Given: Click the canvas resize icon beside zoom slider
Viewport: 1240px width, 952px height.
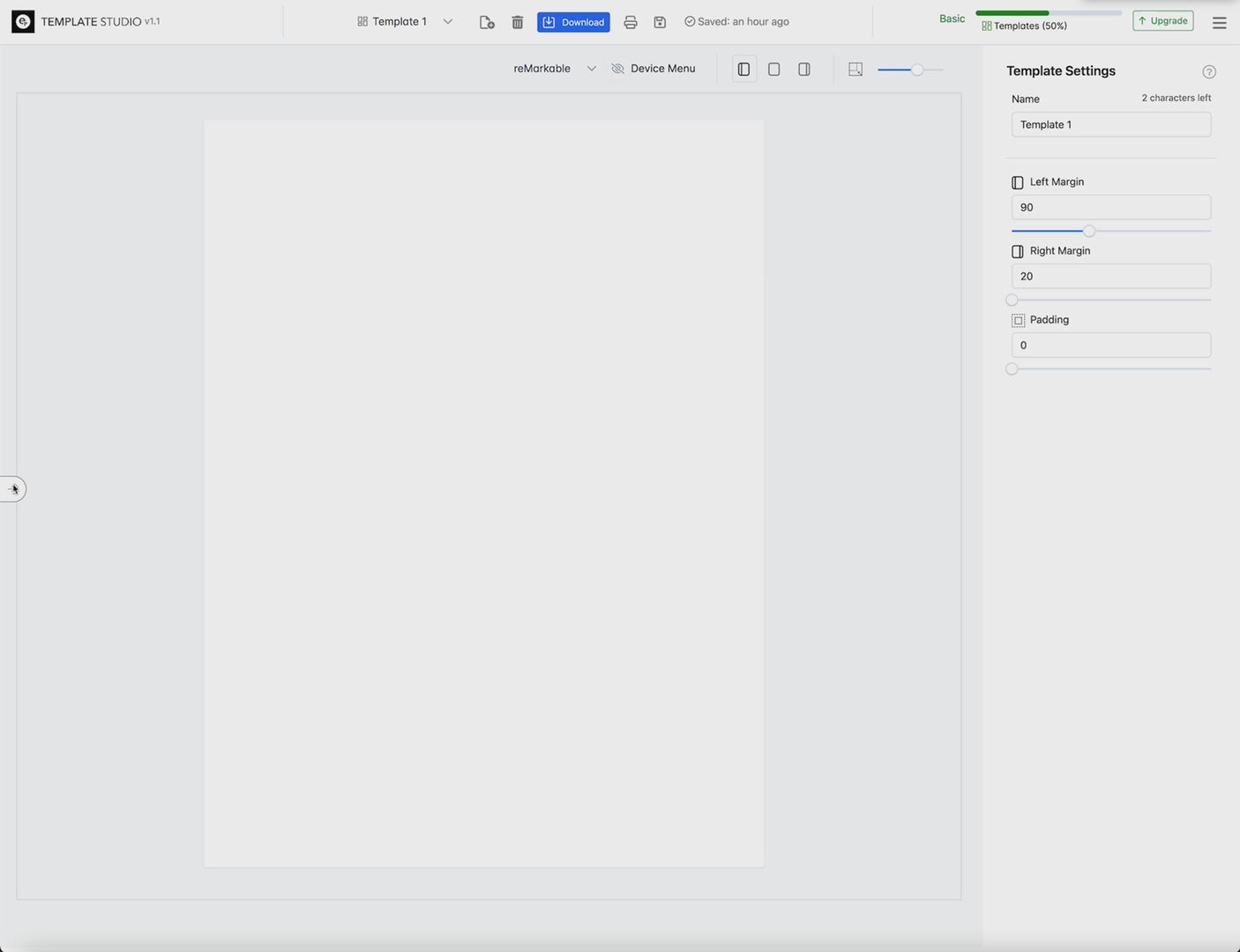Looking at the screenshot, I should (x=855, y=69).
